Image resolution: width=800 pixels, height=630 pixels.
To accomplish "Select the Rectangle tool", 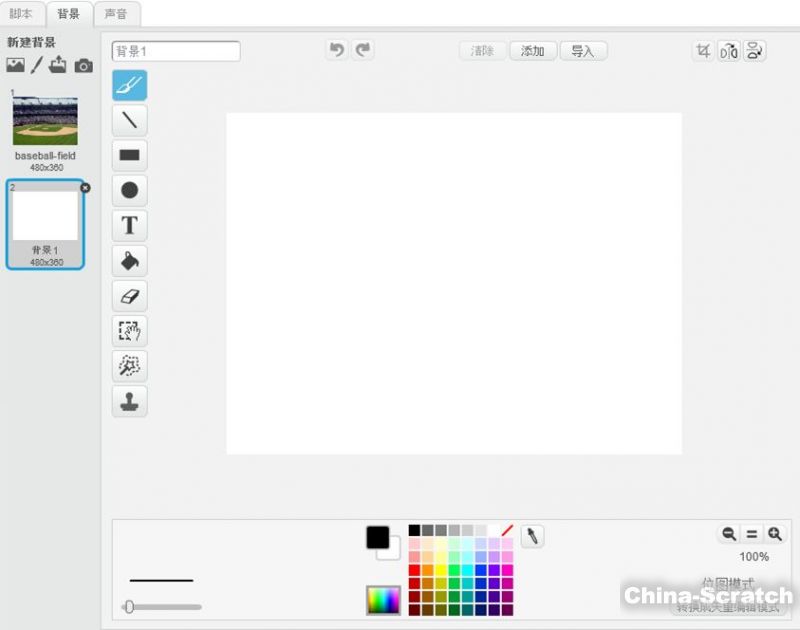I will (129, 156).
